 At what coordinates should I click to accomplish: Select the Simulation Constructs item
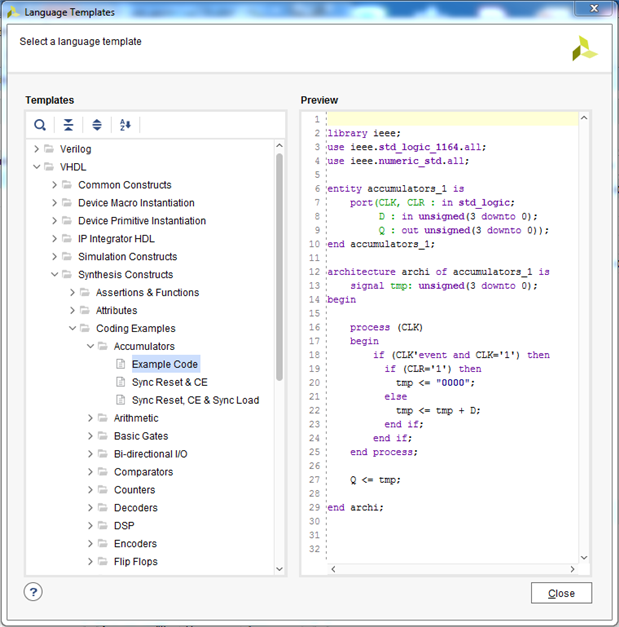pos(125,257)
